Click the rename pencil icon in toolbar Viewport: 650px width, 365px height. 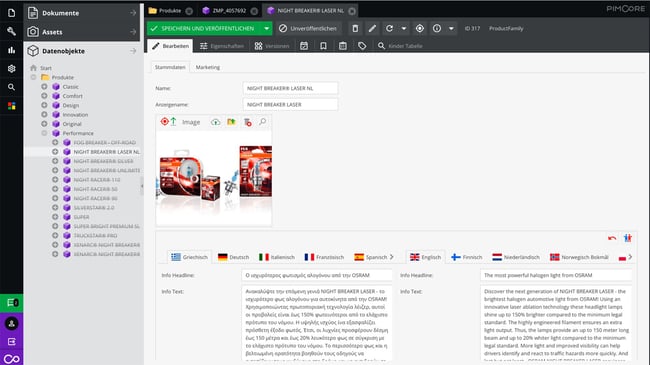[x=372, y=29]
